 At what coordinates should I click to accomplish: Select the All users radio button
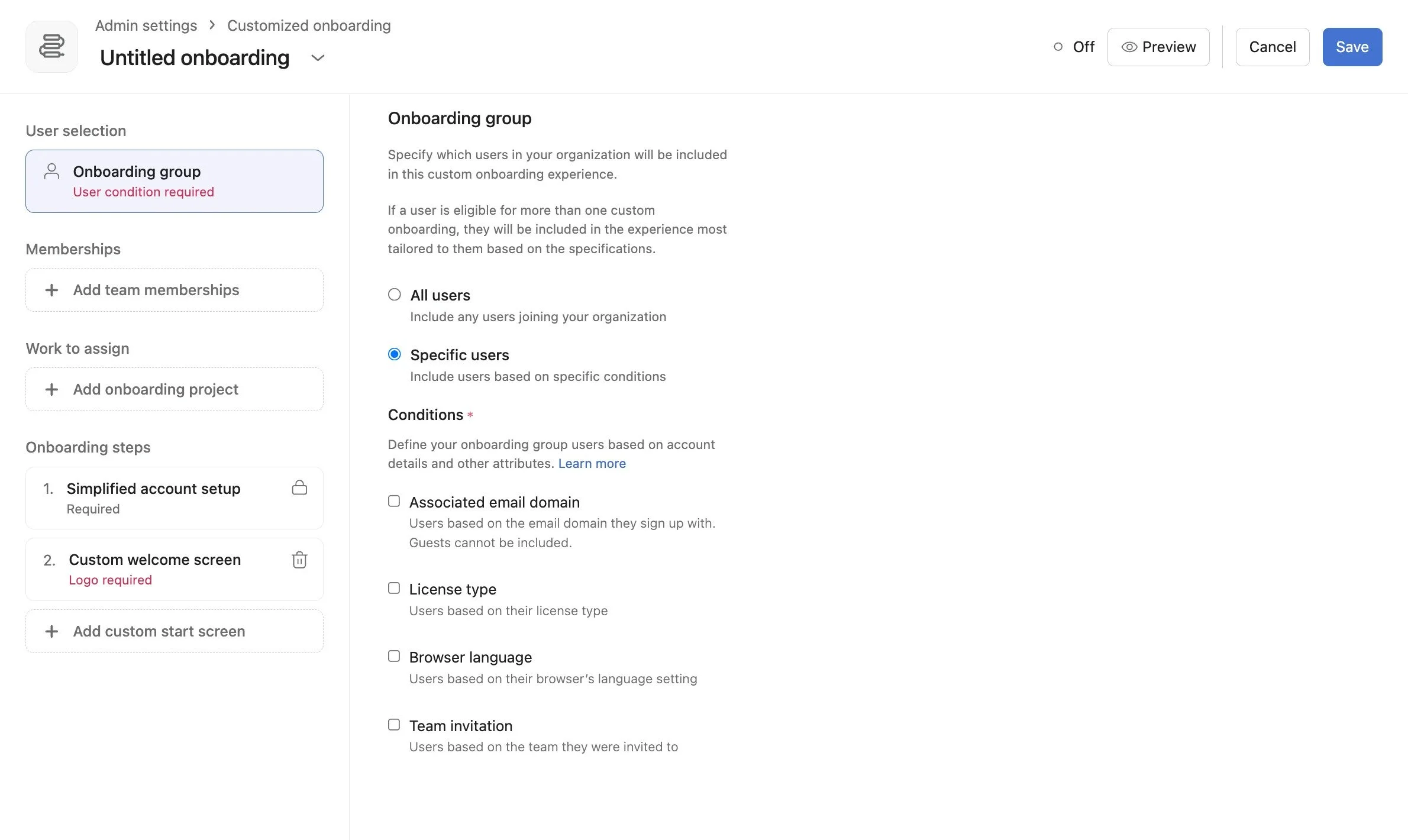point(395,294)
